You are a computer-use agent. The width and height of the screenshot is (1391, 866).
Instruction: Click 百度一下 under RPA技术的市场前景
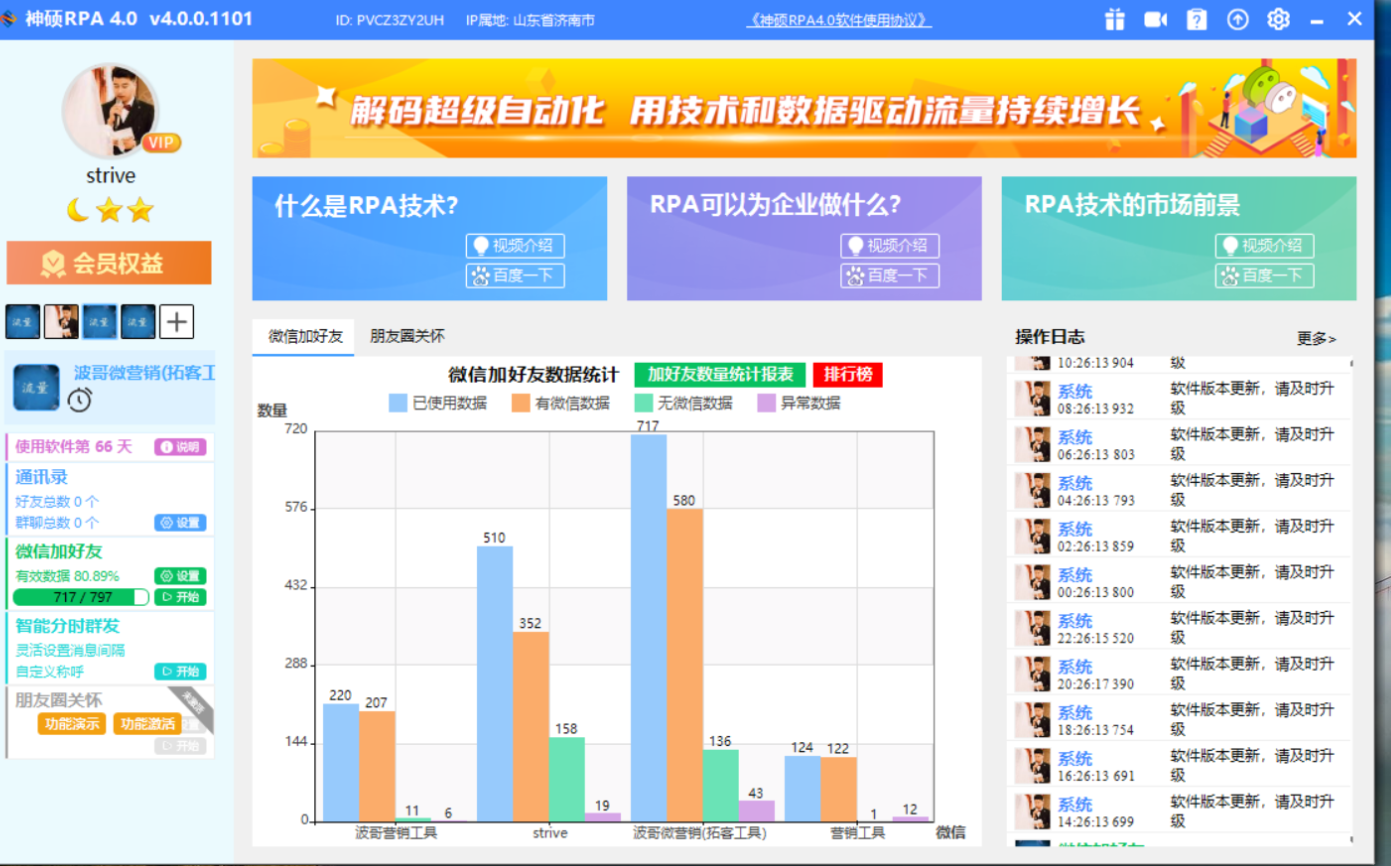tap(1265, 276)
